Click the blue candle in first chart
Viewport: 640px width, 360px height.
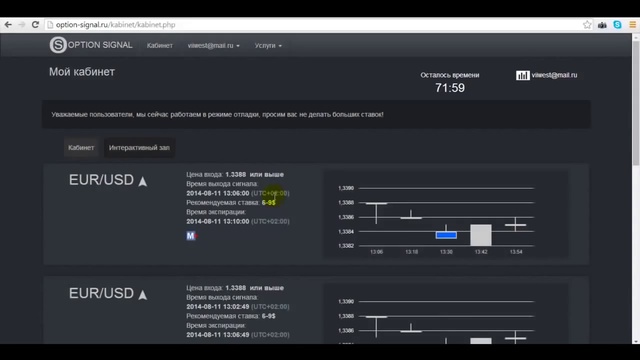click(x=446, y=235)
